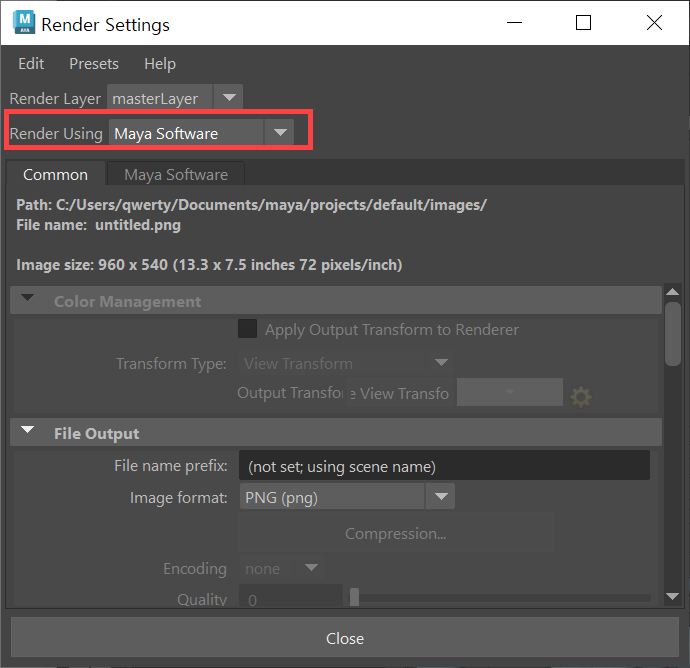Click the File name prefix field
Viewport: 690px width, 668px height.
click(444, 466)
